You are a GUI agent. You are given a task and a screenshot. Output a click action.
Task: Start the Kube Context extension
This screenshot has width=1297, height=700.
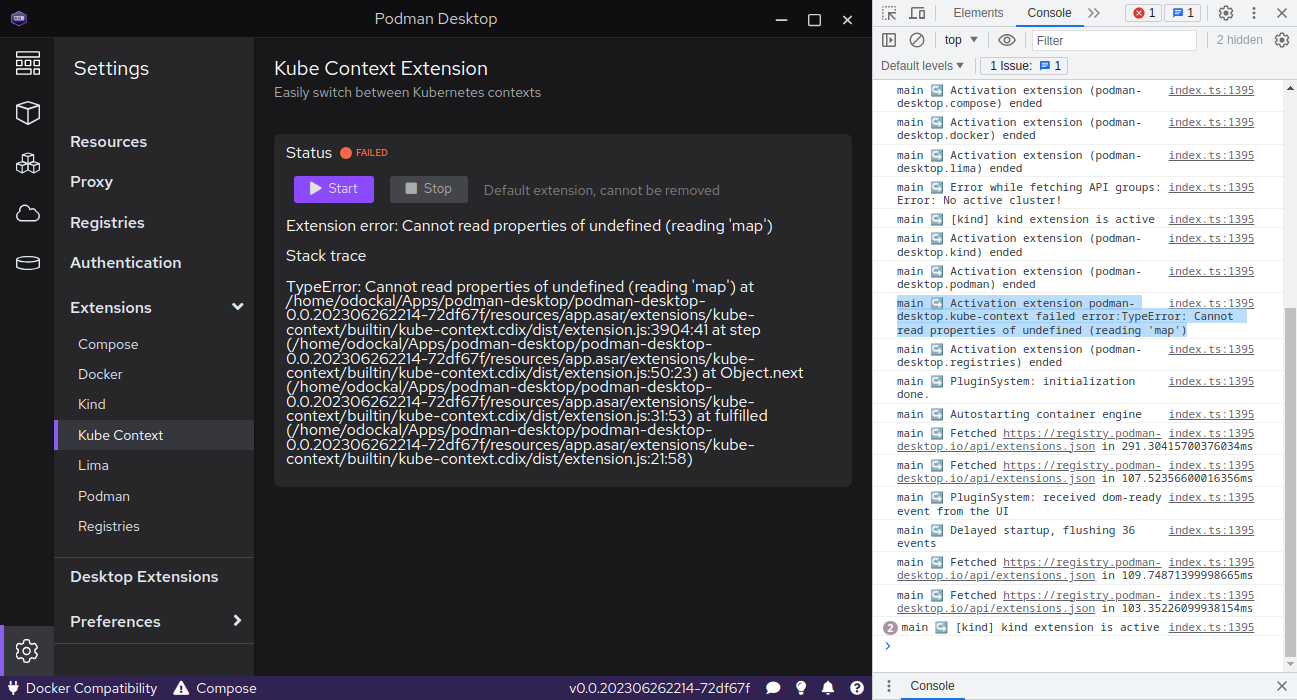pyautogui.click(x=334, y=189)
